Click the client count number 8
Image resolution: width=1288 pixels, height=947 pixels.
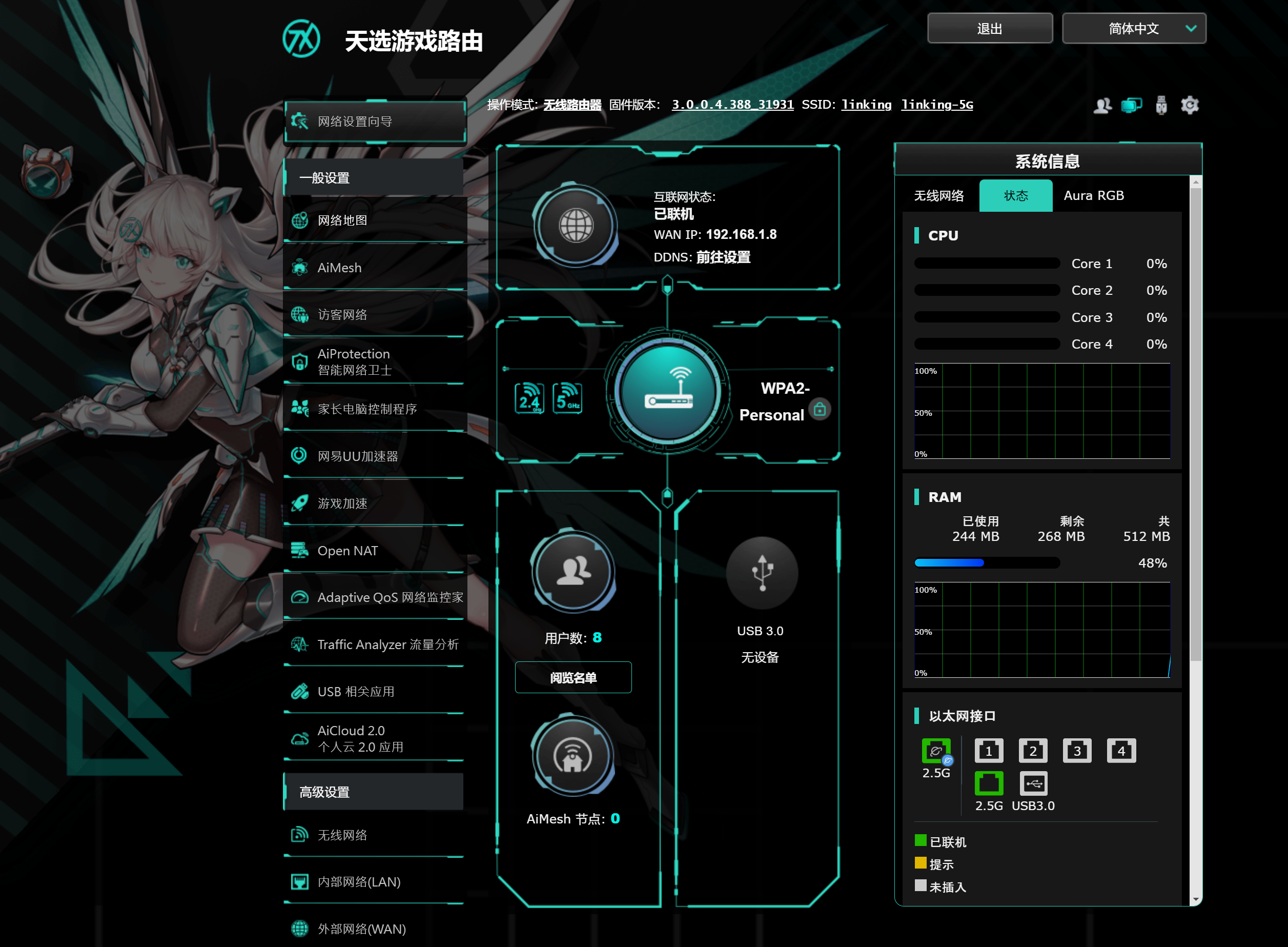pos(597,637)
